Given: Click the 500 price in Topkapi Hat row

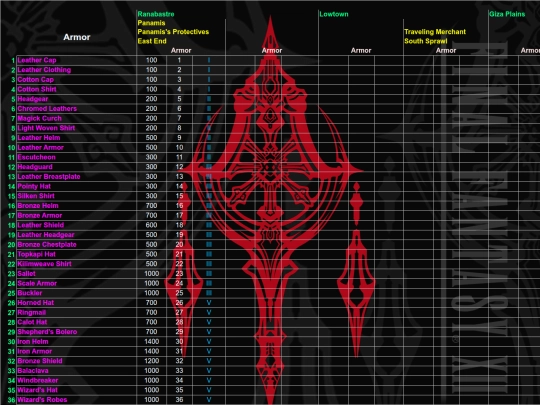Looking at the screenshot, I should (x=152, y=254).
